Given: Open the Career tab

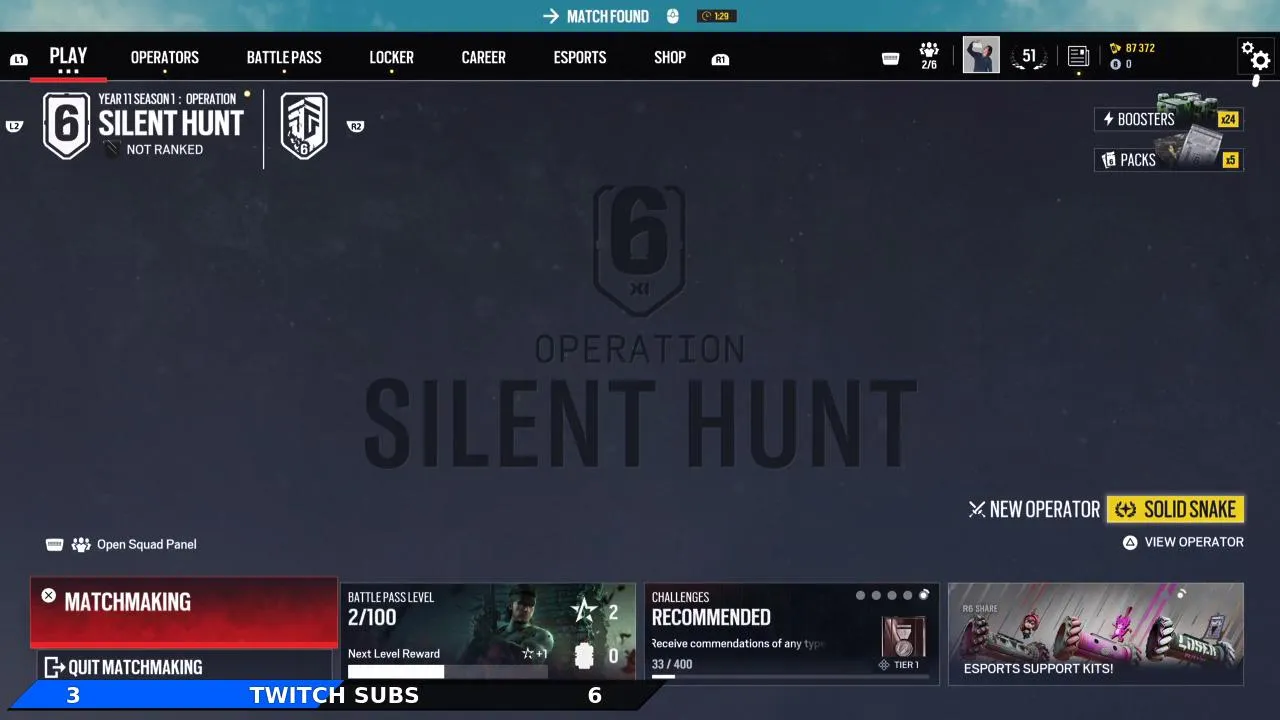Looking at the screenshot, I should (x=483, y=58).
